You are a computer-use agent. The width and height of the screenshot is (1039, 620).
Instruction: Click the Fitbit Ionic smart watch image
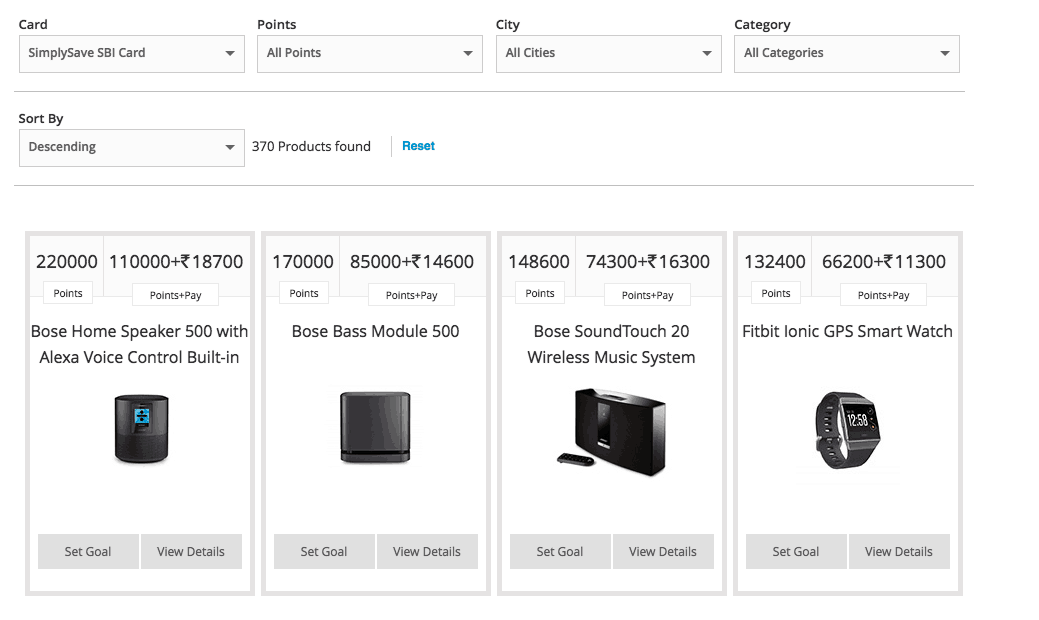pos(847,428)
